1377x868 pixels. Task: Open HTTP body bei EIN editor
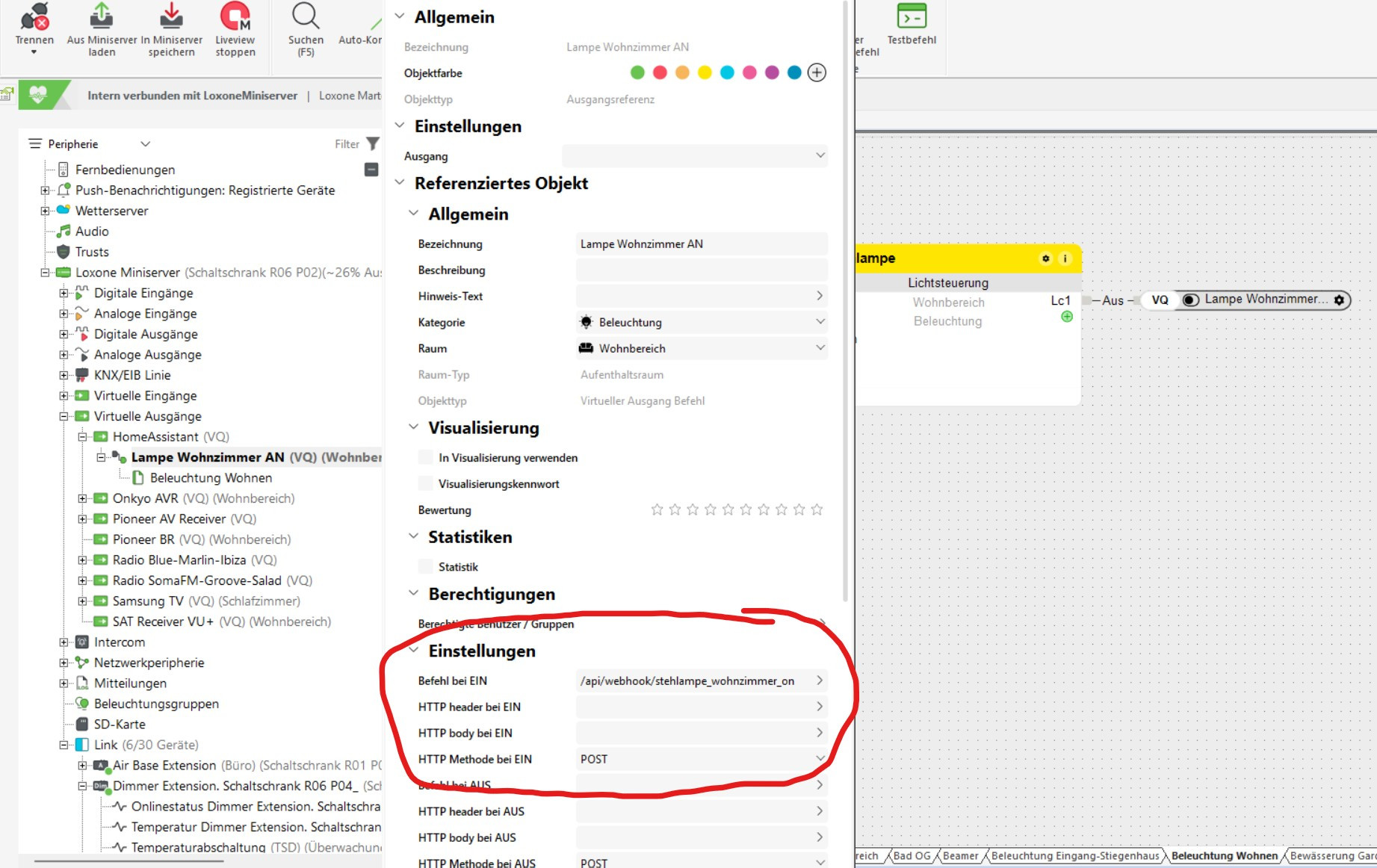pos(820,733)
